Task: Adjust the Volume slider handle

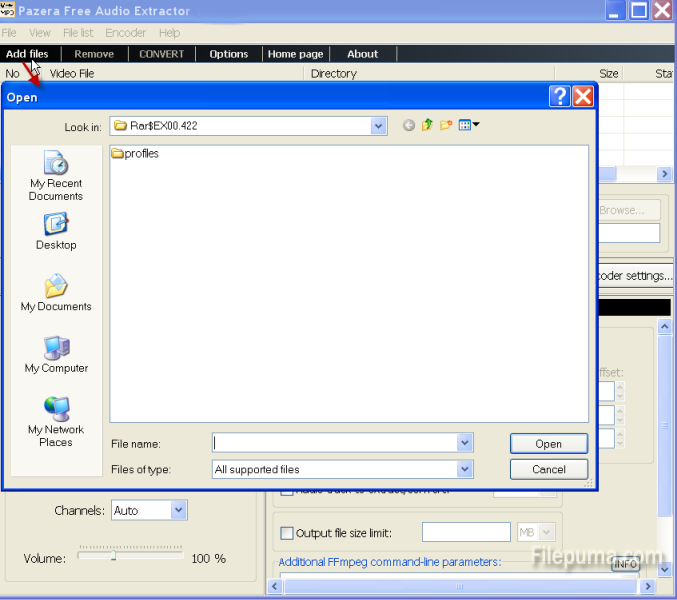Action: (x=114, y=557)
